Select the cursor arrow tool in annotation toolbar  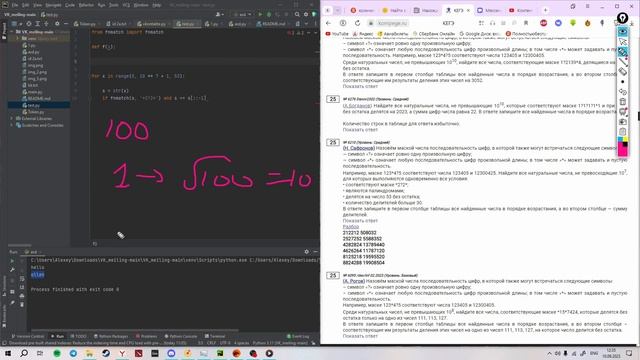pos(622,42)
